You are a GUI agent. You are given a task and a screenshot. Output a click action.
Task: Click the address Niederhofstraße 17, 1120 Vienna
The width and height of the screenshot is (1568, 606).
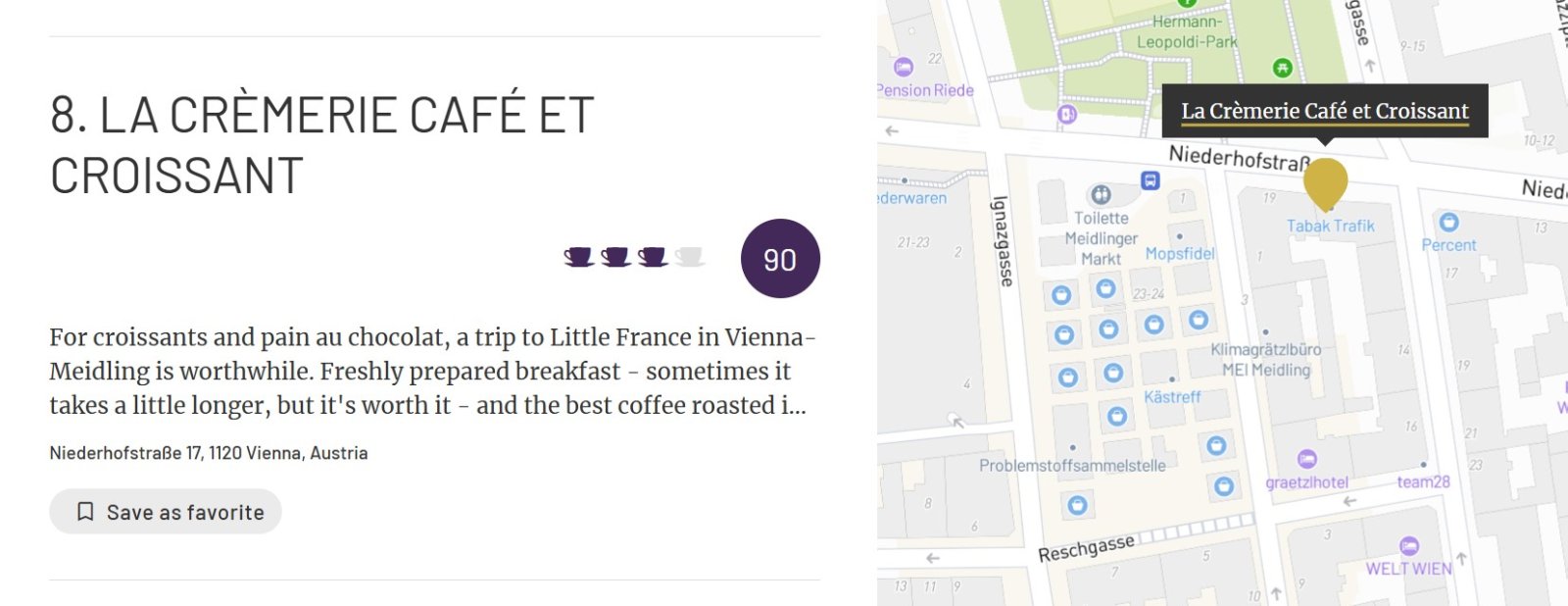tap(209, 453)
